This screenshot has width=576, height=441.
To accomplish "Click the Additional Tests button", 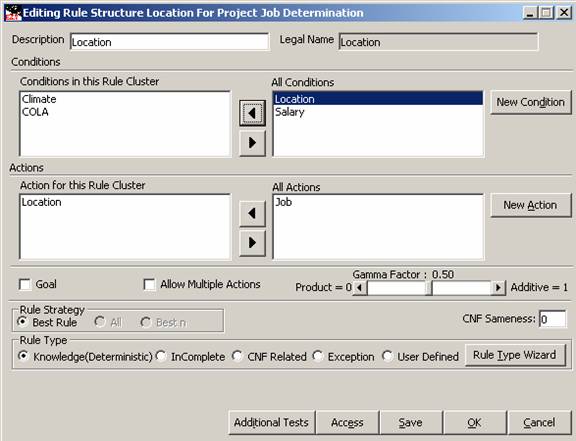I will pos(271,423).
